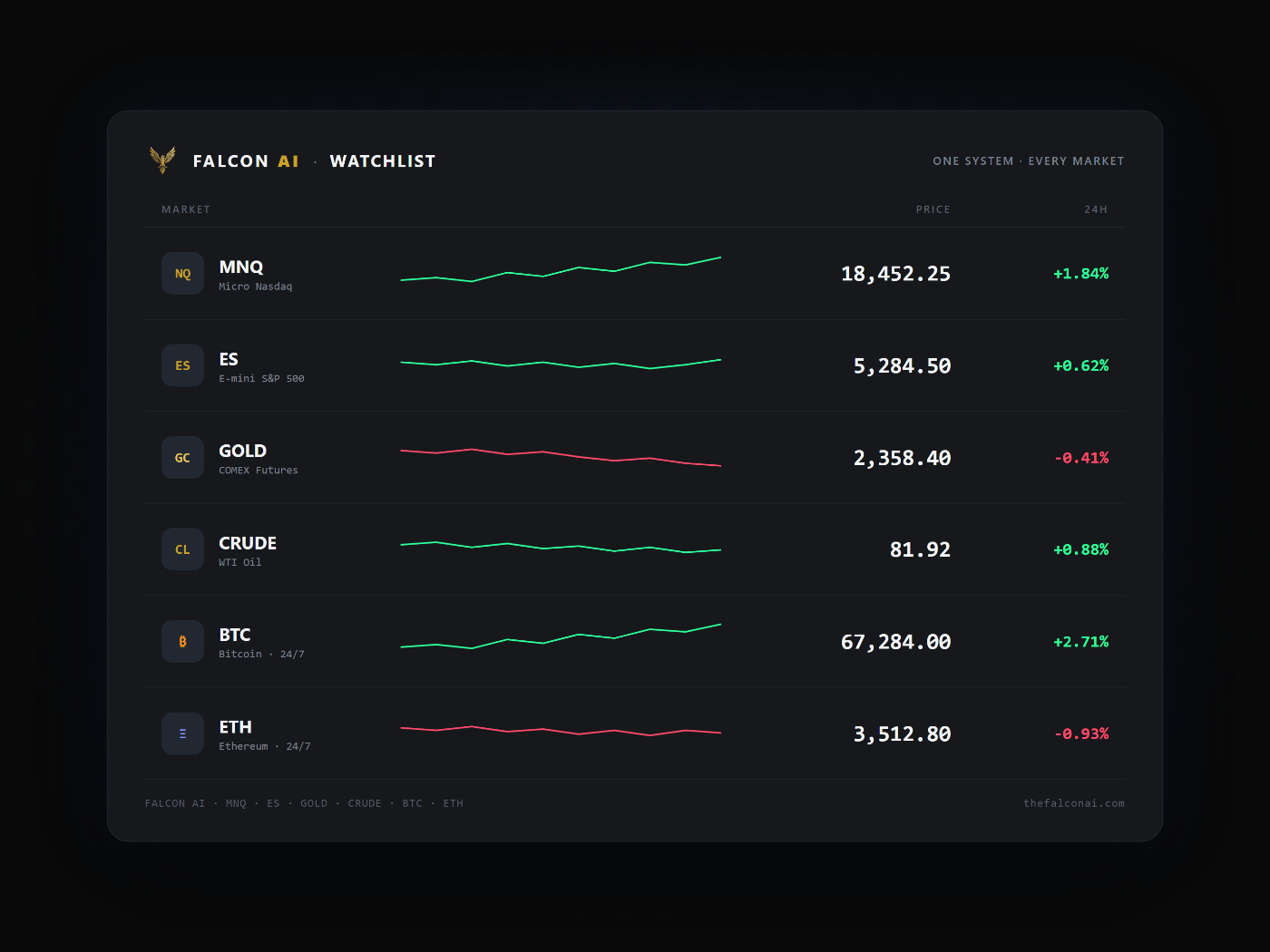The image size is (1270, 952).
Task: Click the Ethereum · 24/7 subtitle
Action: [265, 747]
